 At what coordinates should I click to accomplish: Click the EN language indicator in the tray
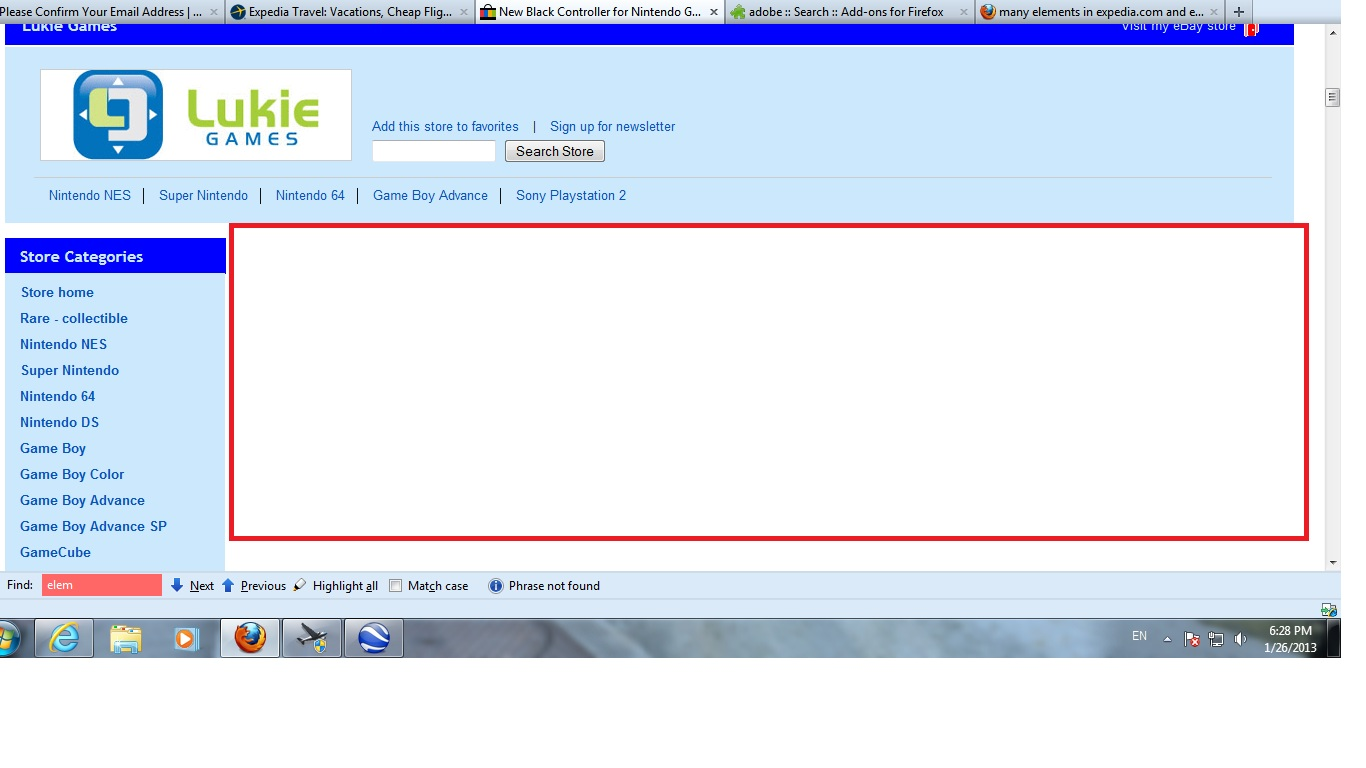(x=1139, y=636)
